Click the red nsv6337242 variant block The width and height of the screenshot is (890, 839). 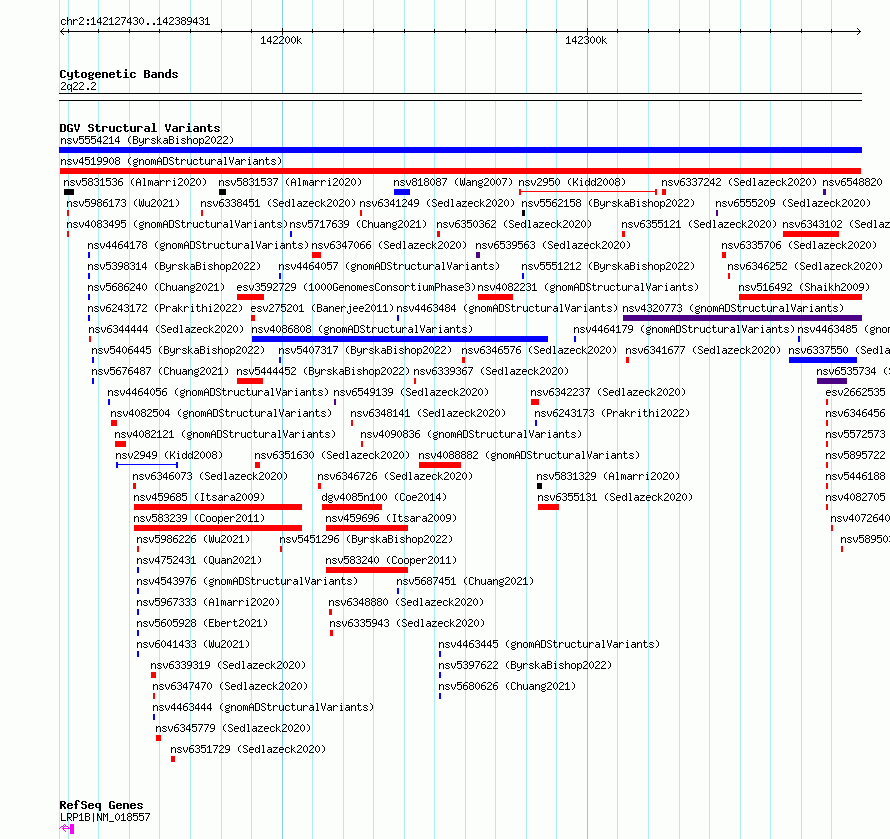point(664,192)
